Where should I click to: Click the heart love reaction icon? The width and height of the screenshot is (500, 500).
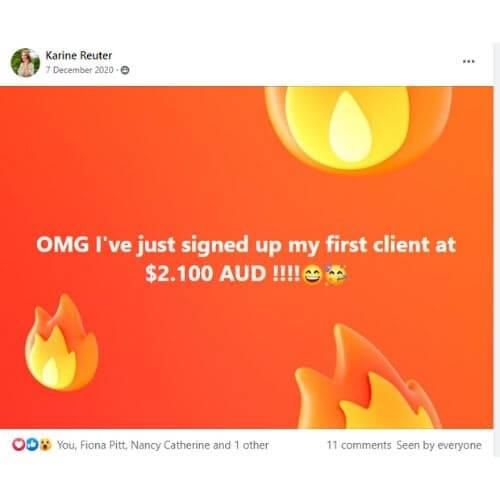click(18, 445)
